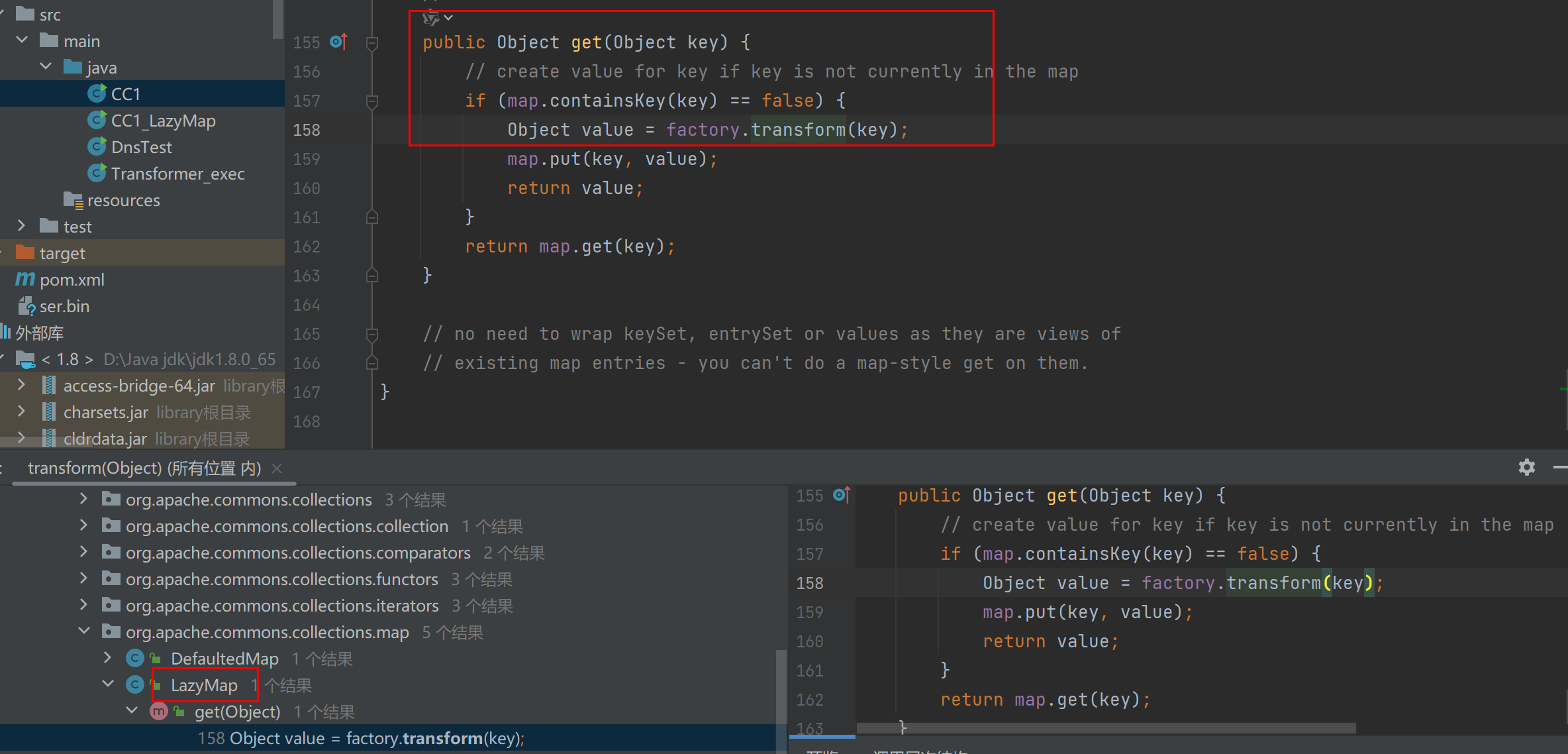Click the Maven icon beside pom.xml
This screenshot has width=1568, height=754.
coord(25,279)
